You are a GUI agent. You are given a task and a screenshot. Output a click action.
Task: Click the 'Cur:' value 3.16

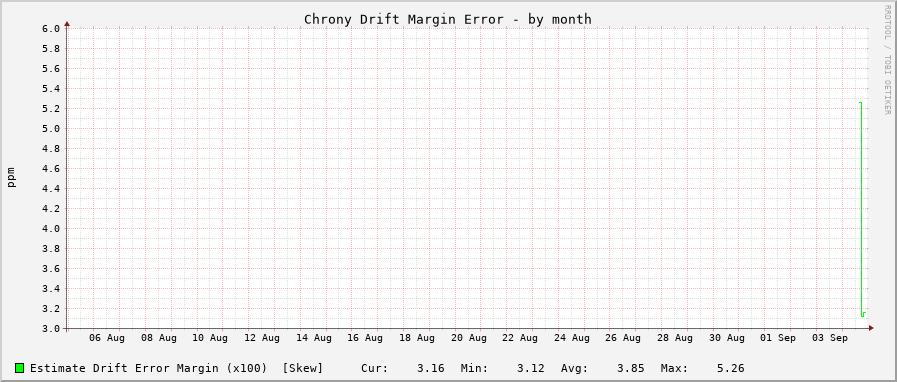click(x=430, y=368)
